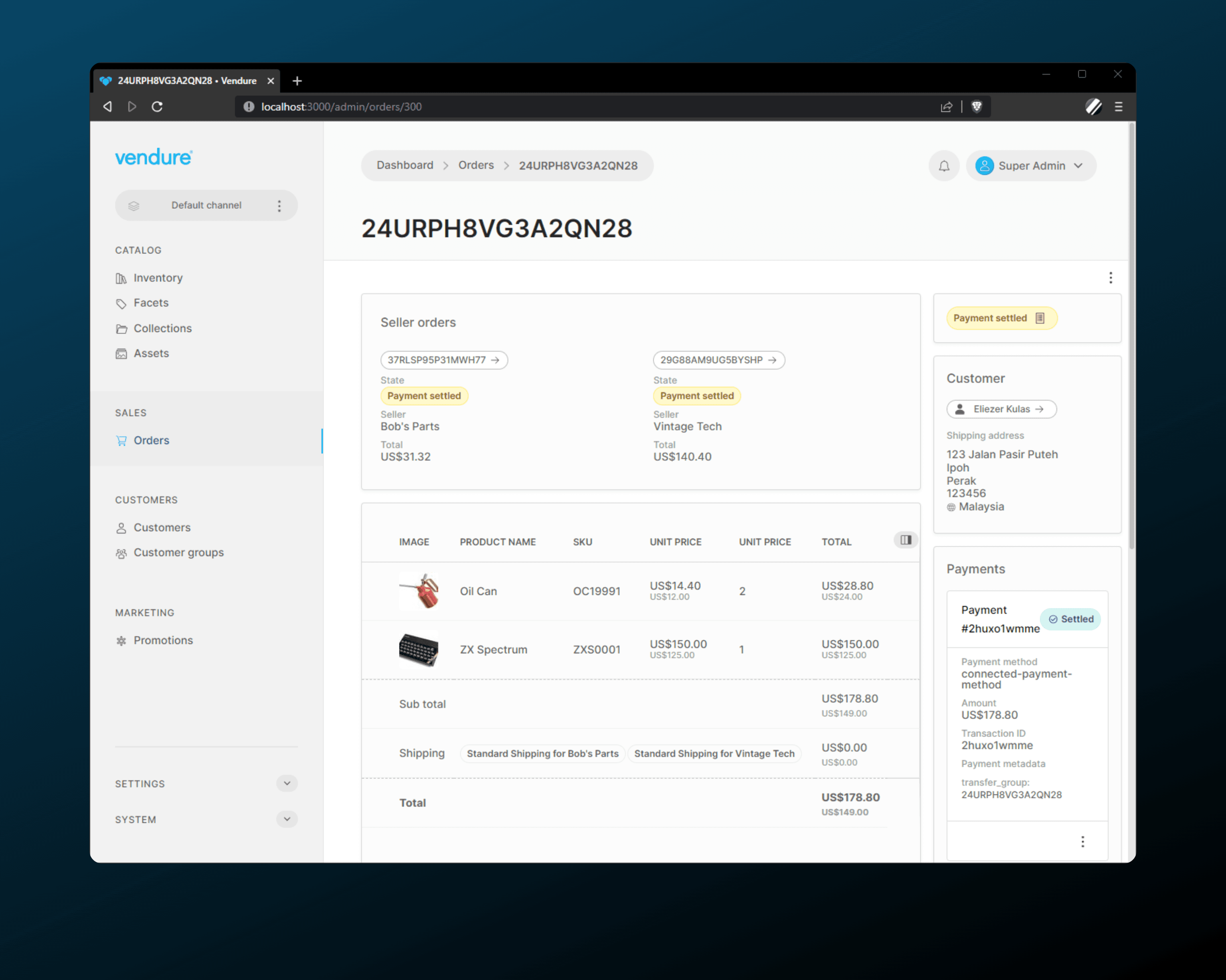Open a new browser tab
This screenshot has width=1226, height=980.
point(297,81)
